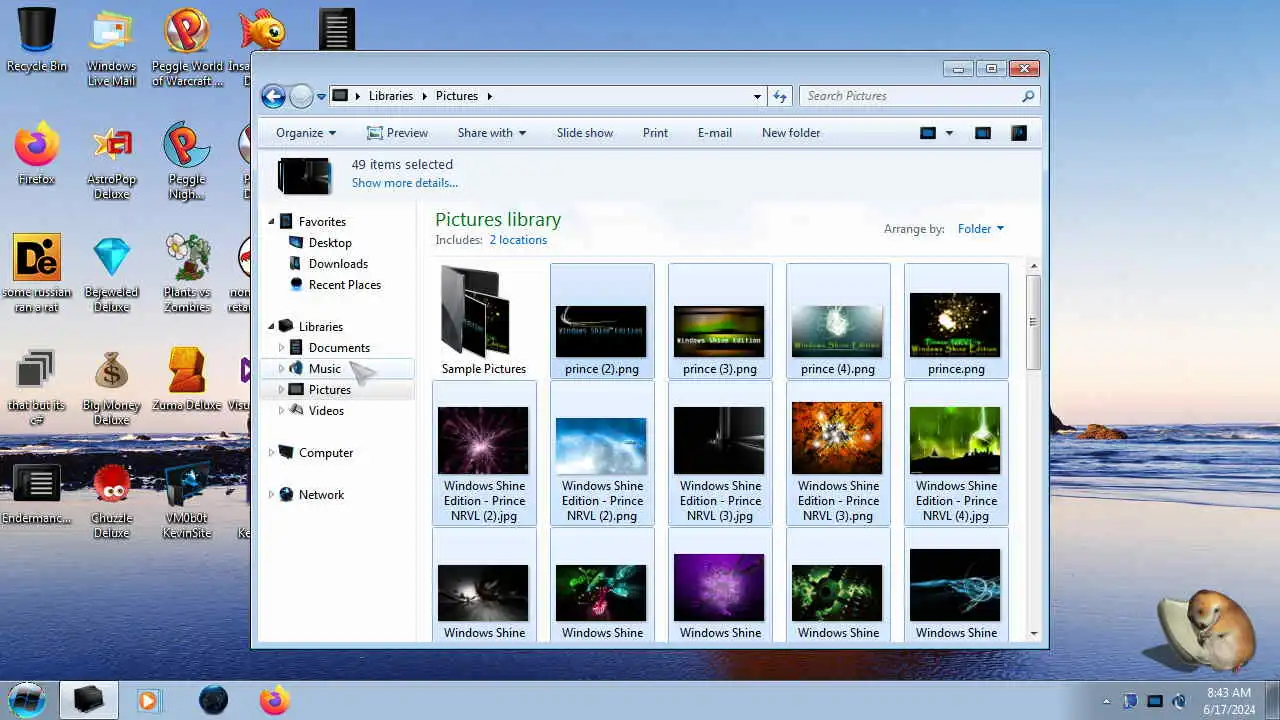Screen dimensions: 1280x720
Task: Click Explorer's Forward arrow button
Action: click(301, 96)
